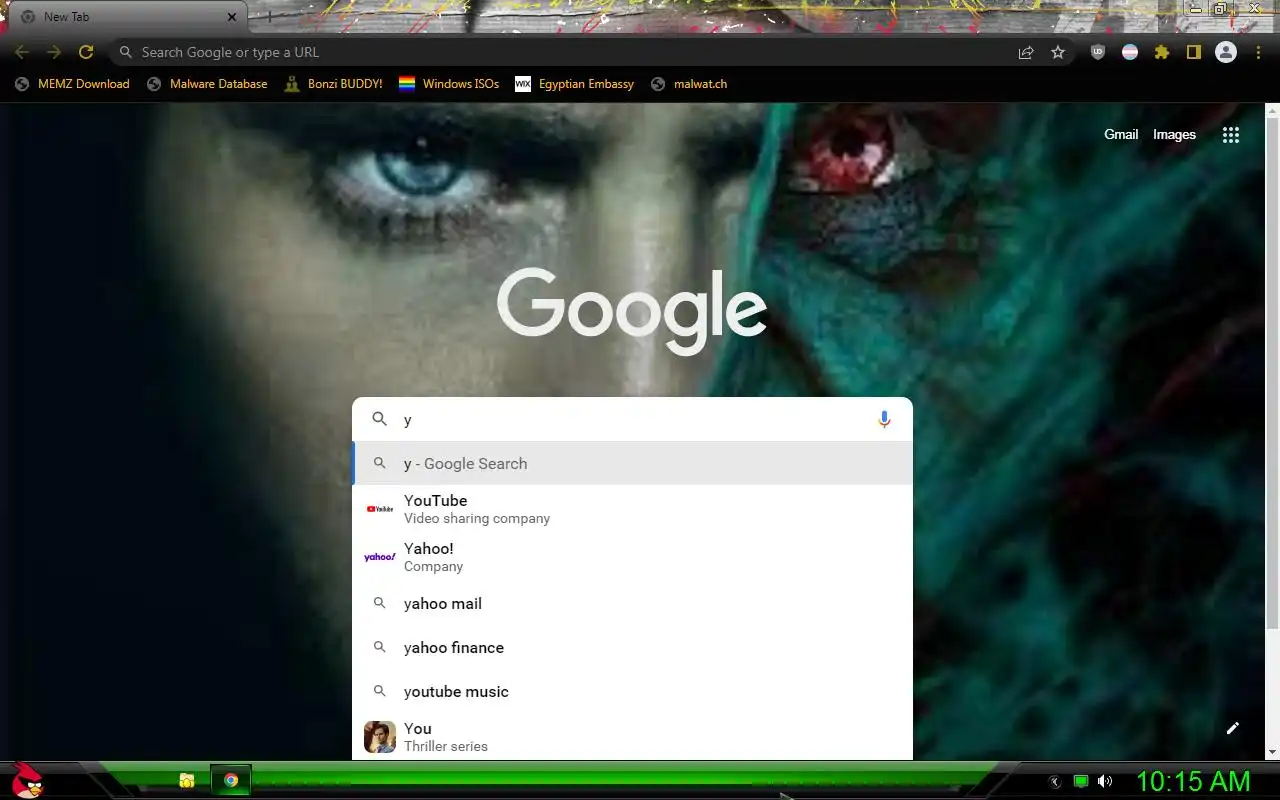The width and height of the screenshot is (1280, 800).
Task: Open the Bonzi BUDDY! bookmark
Action: 333,84
